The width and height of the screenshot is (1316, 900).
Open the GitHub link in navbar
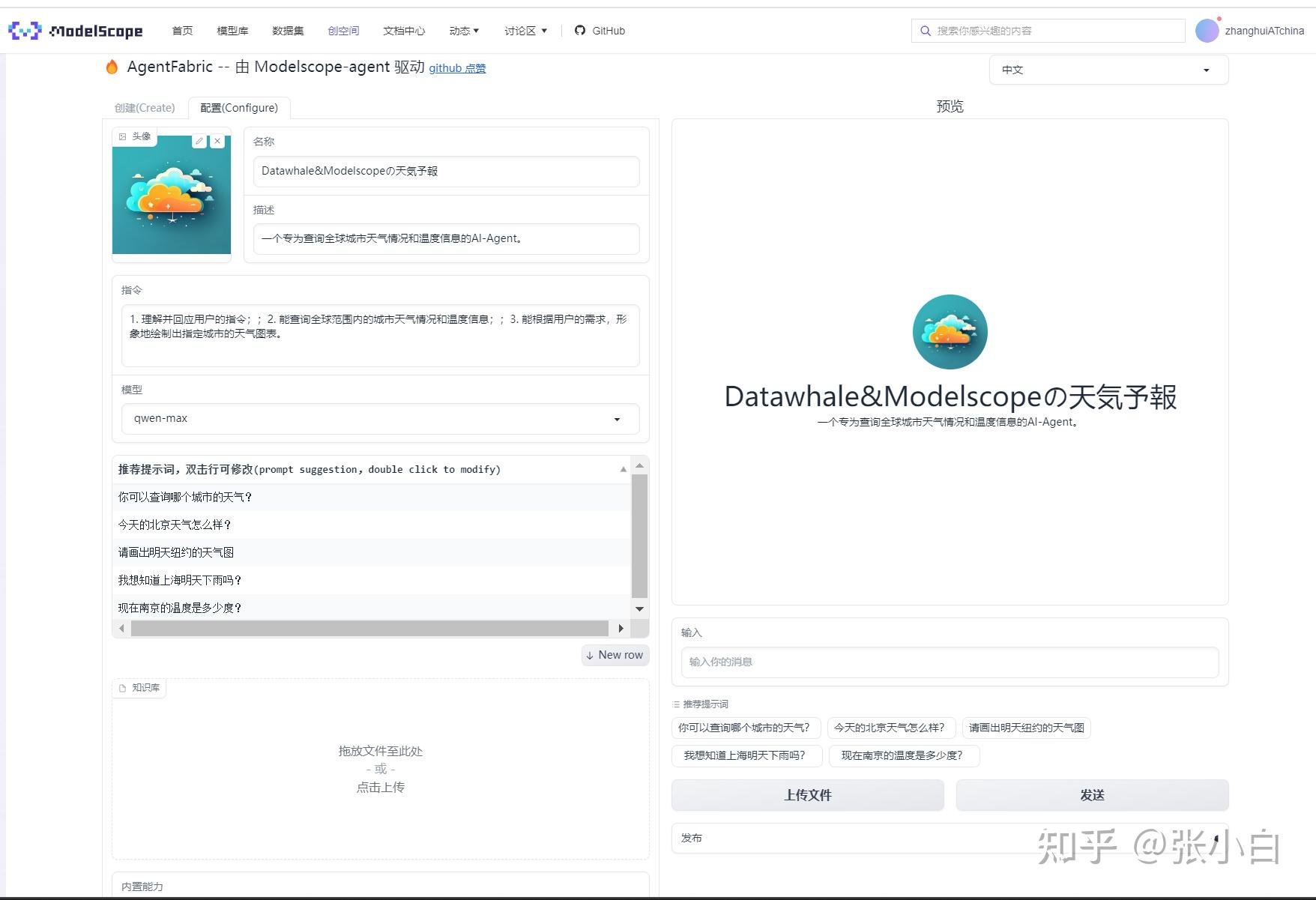pos(600,31)
